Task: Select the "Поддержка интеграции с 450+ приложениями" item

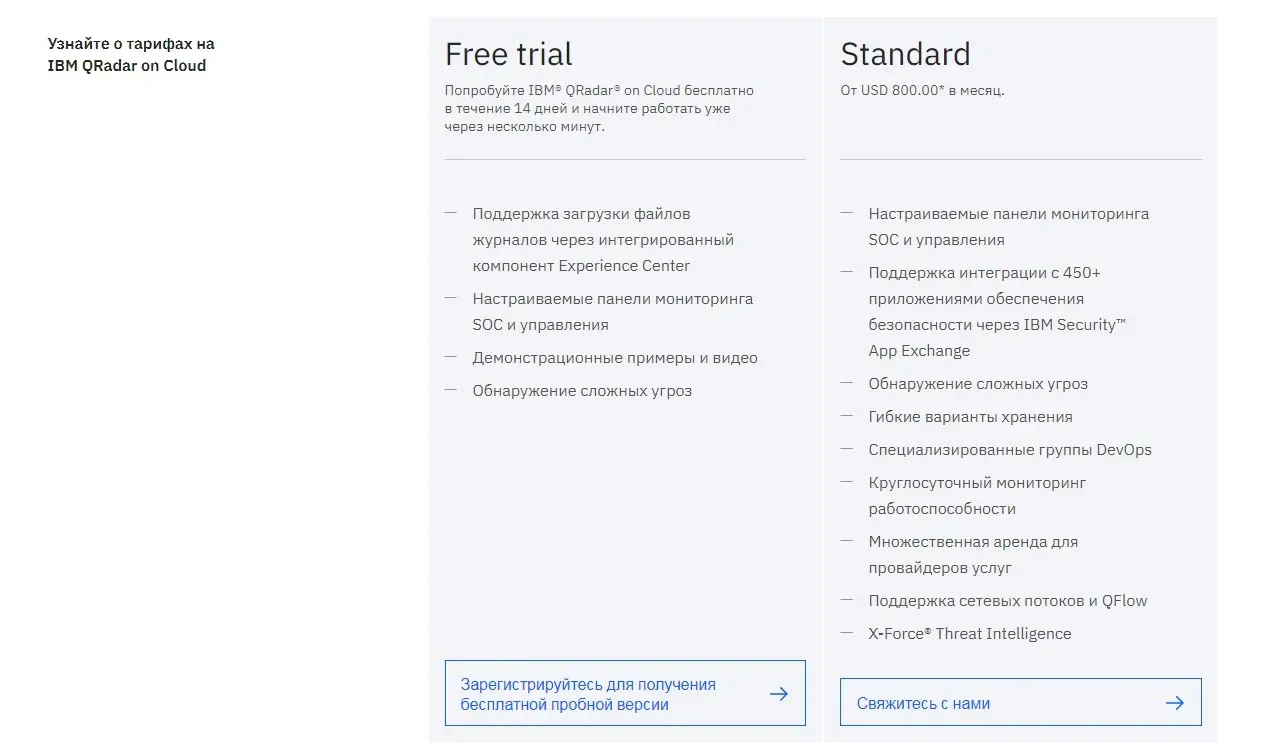Action: coord(997,311)
